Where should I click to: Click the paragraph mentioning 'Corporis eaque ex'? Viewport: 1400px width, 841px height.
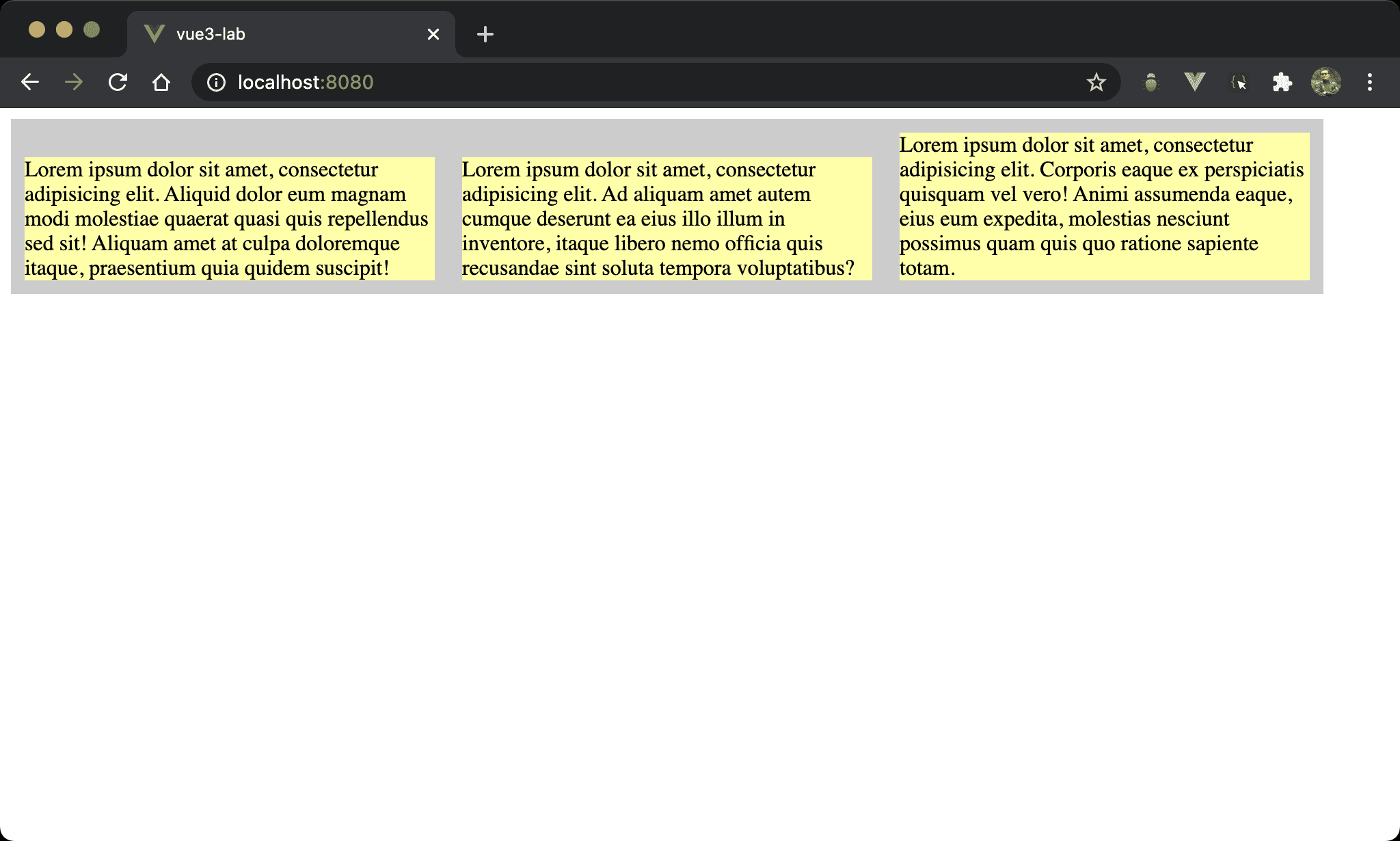(x=1104, y=206)
